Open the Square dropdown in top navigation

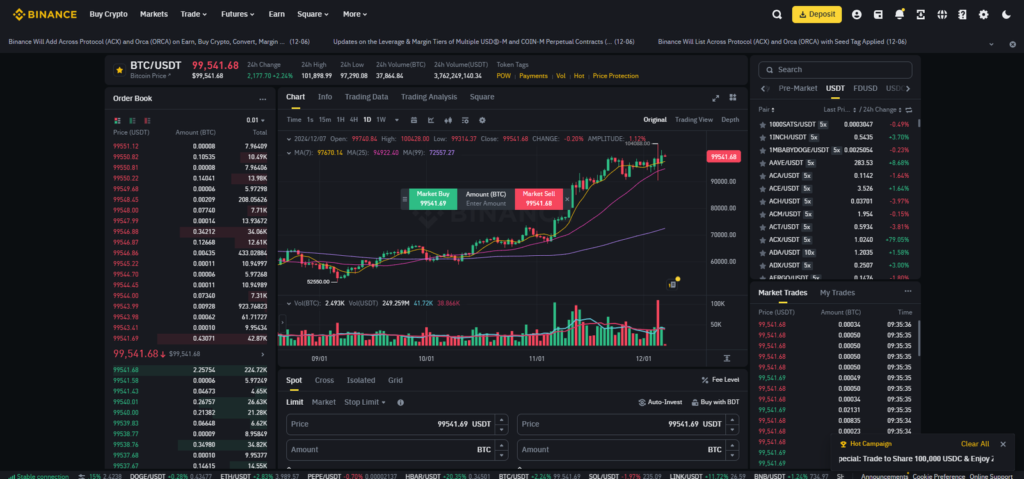(313, 14)
